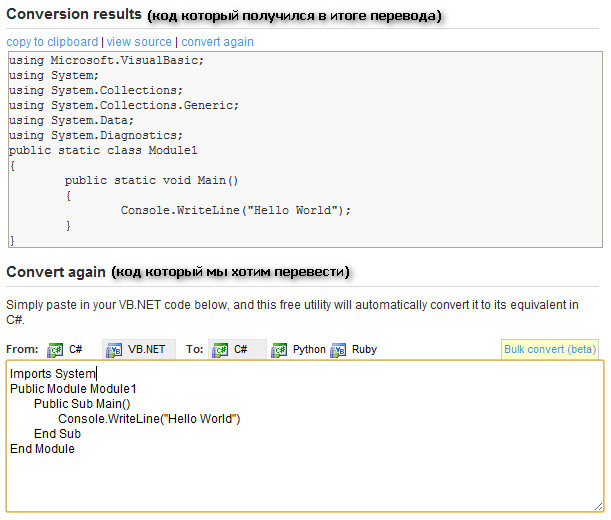611x520 pixels.
Task: Click the Ruby target language icon
Action: tap(338, 350)
